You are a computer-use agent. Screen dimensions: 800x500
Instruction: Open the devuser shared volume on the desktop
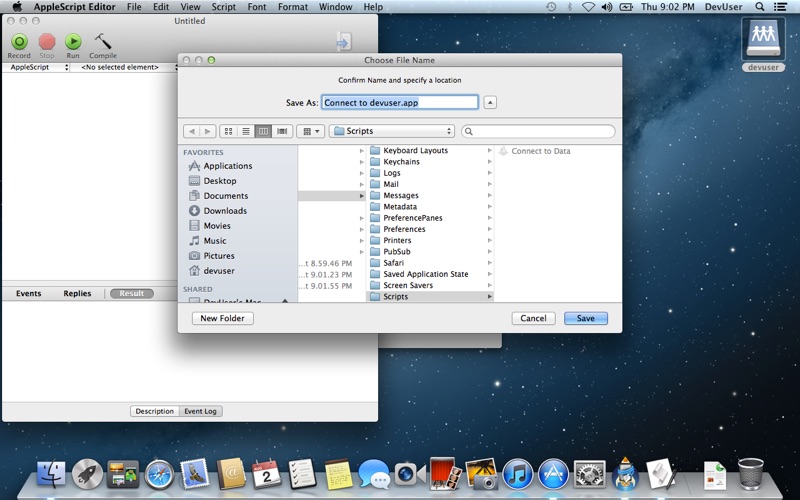click(763, 45)
